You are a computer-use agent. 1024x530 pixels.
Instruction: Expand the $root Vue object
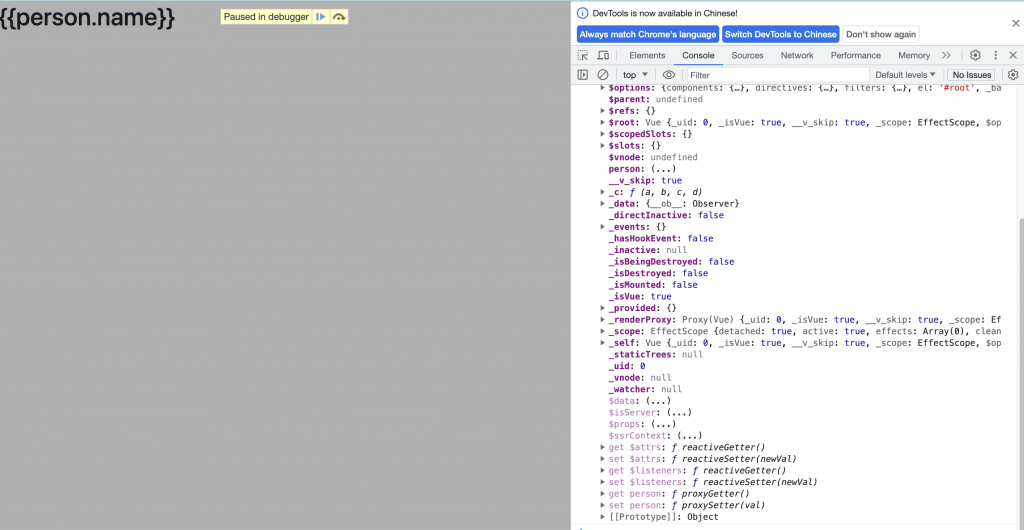[603, 123]
